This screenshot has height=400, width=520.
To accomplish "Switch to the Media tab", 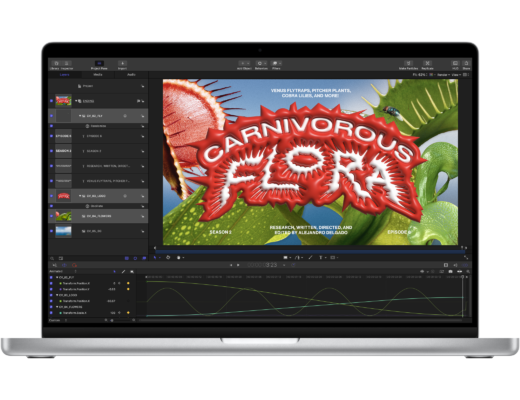I will 98,75.
